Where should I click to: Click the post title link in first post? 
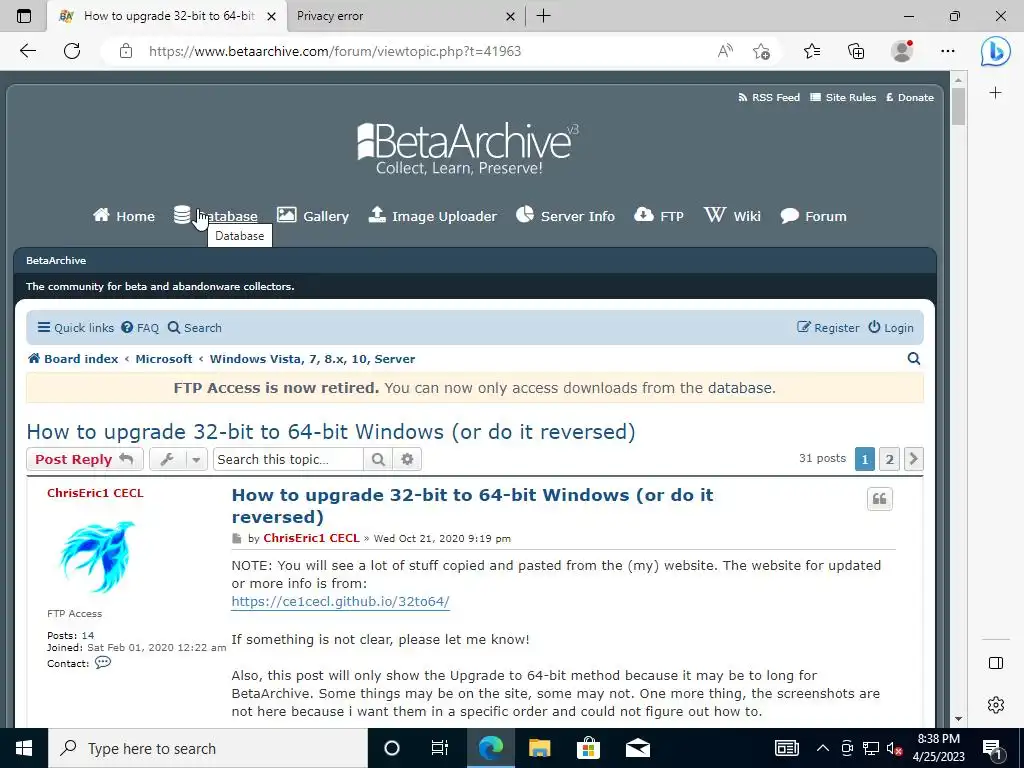click(473, 505)
